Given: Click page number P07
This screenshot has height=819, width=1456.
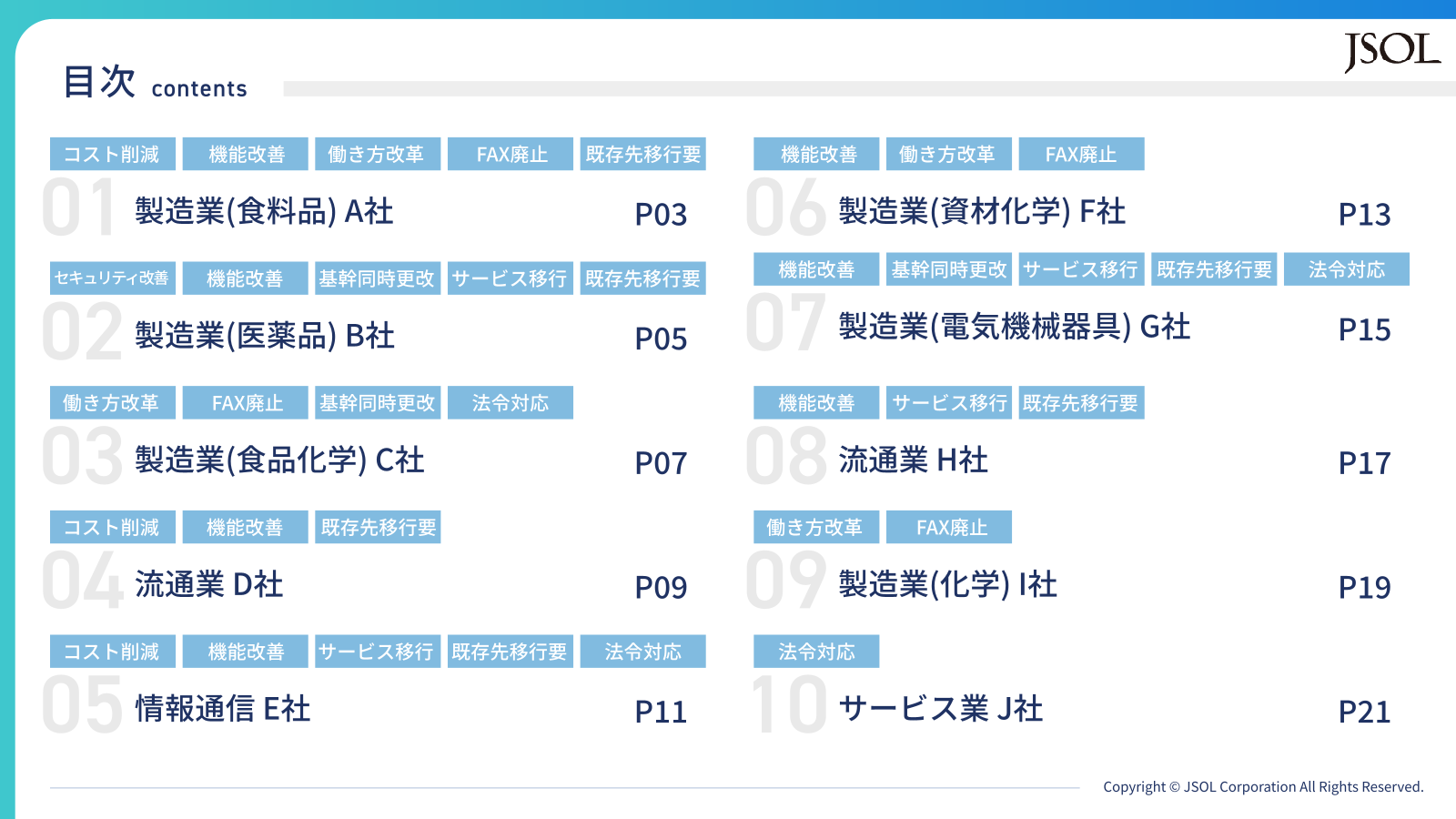Looking at the screenshot, I should 661,463.
